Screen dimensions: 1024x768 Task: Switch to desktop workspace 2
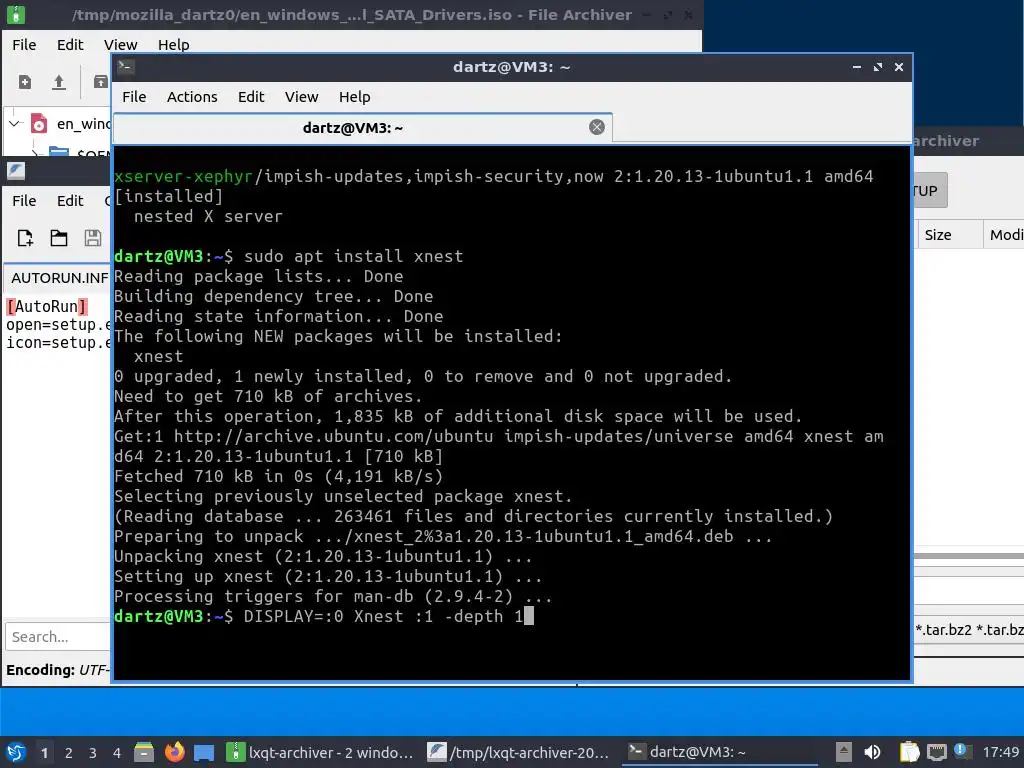pyautogui.click(x=69, y=753)
